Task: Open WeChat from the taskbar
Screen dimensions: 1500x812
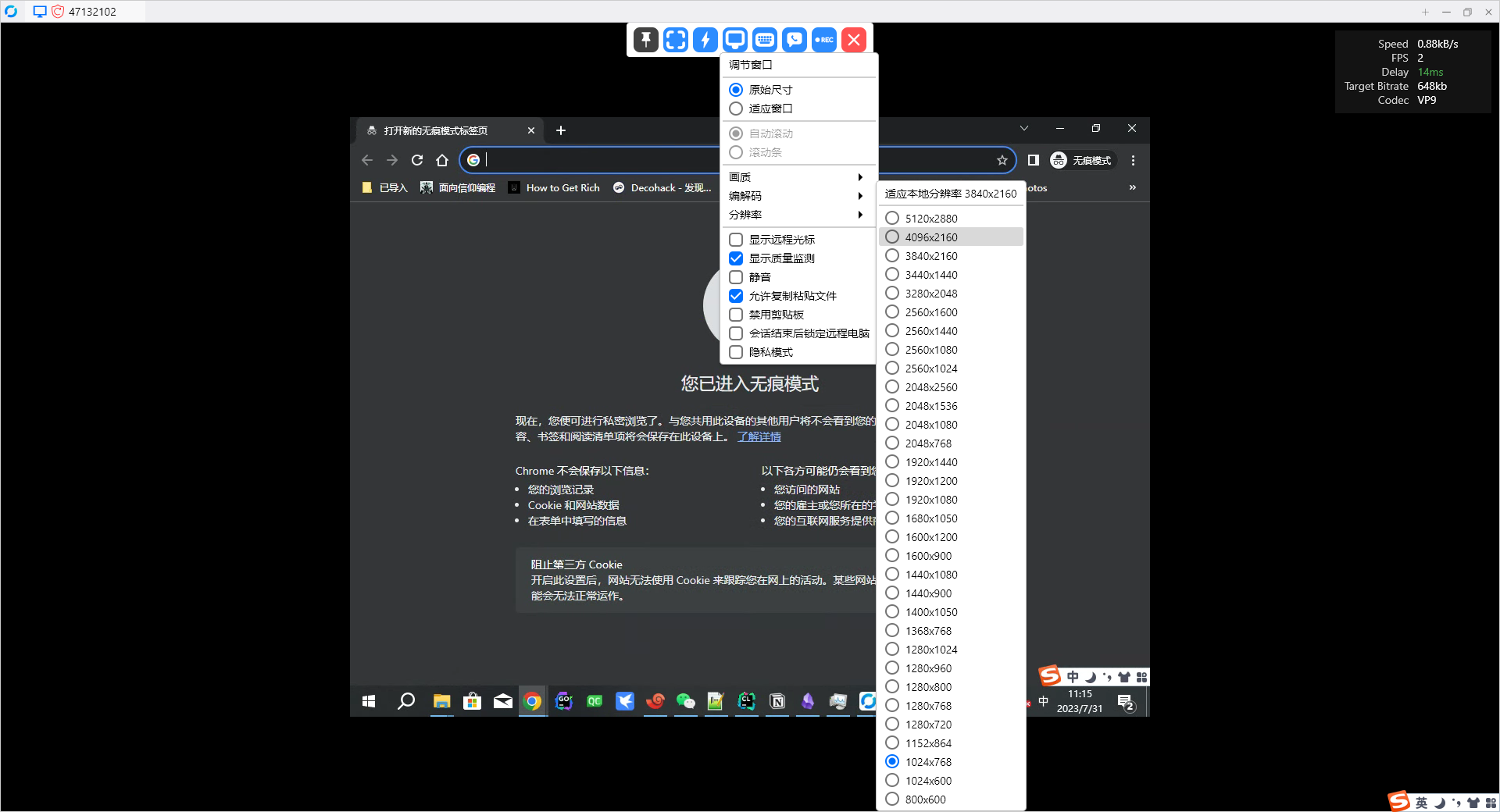Action: (x=685, y=702)
